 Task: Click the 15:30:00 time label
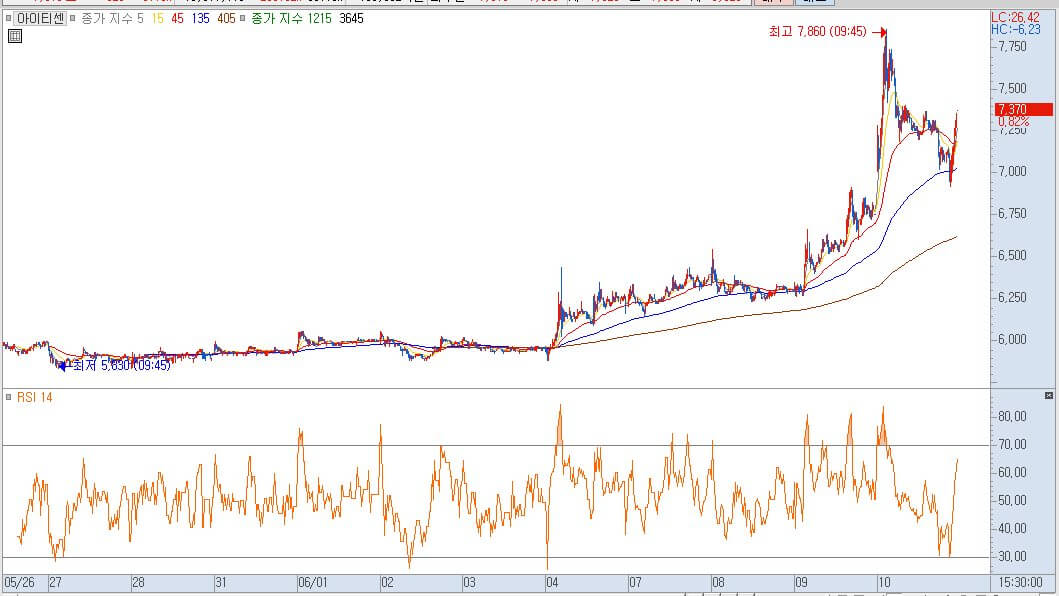(1021, 582)
